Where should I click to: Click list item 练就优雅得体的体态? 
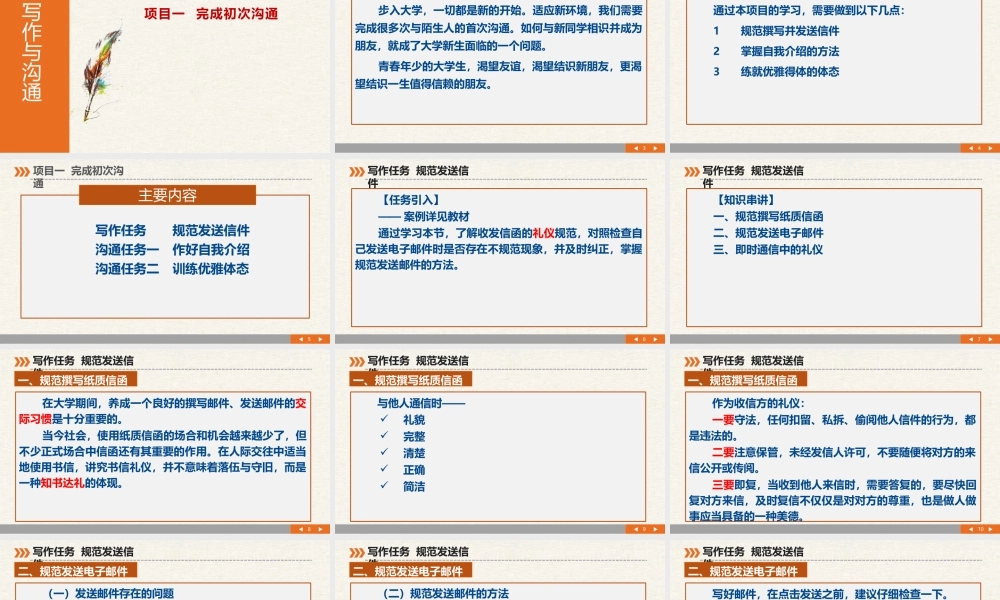(790, 71)
